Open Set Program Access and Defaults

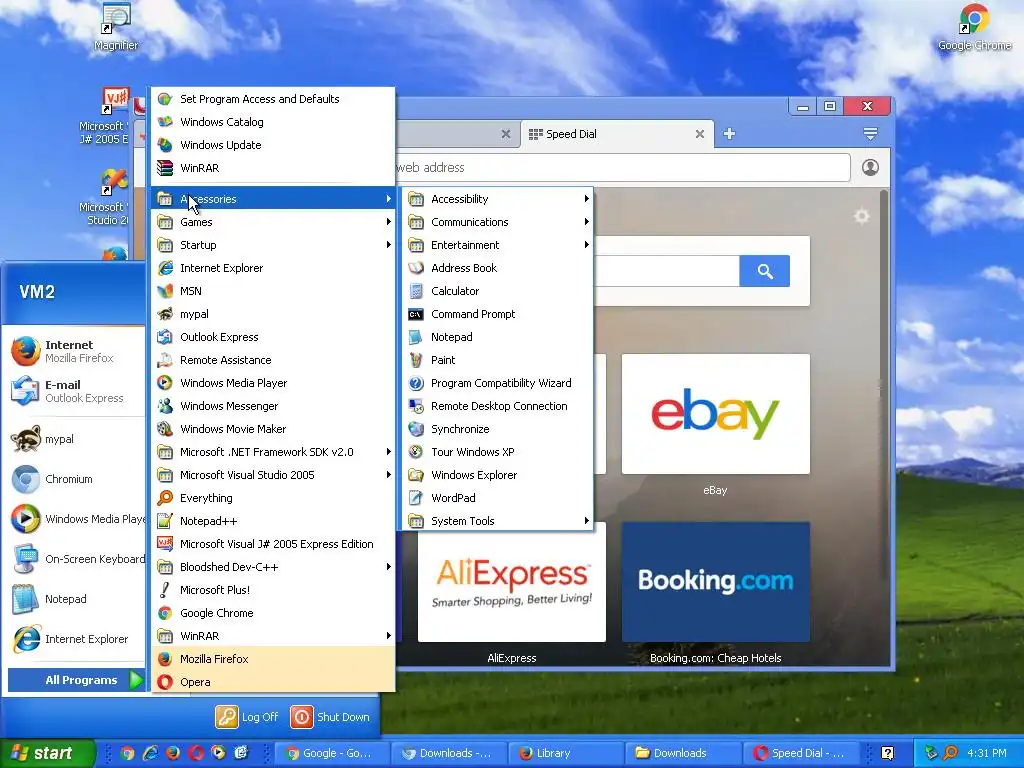point(273,99)
